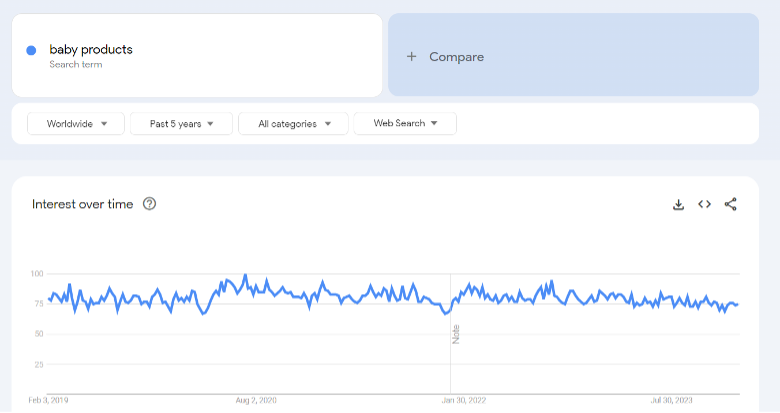This screenshot has width=780, height=413.
Task: Click the Jan 30, 2022 axis label
Action: click(464, 400)
